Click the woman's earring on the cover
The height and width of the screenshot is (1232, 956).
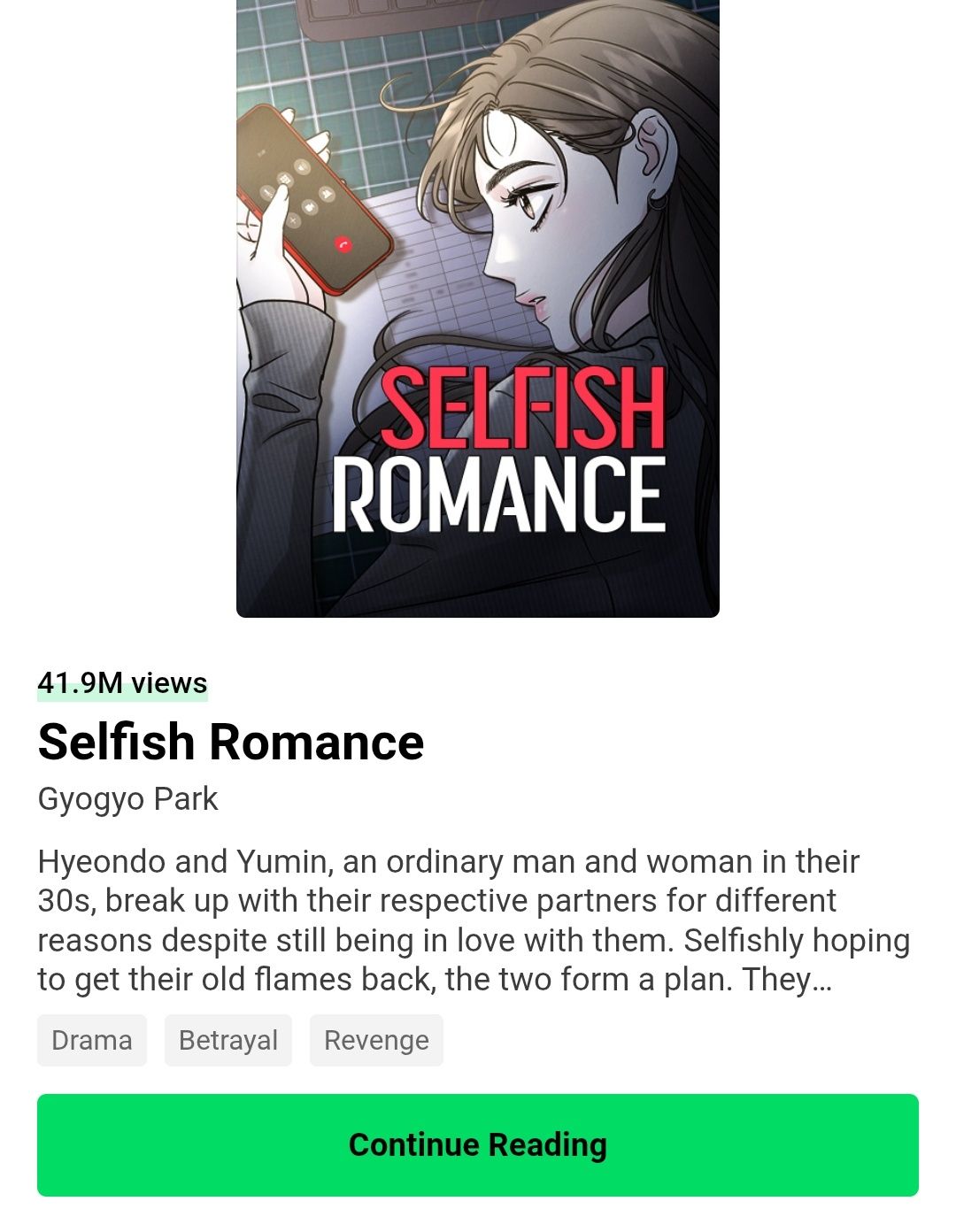coord(657,200)
